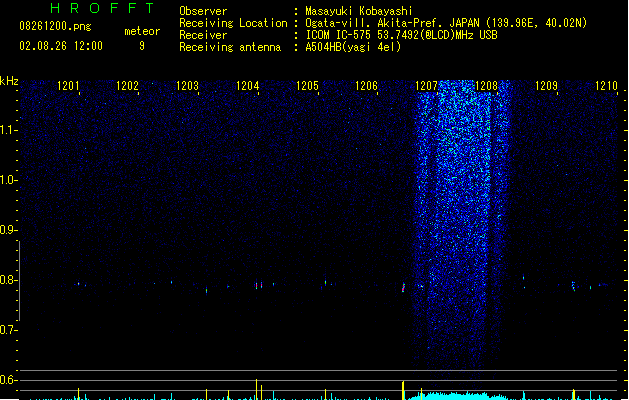Click the 1208 time marker
The width and height of the screenshot is (629, 400).
click(486, 86)
